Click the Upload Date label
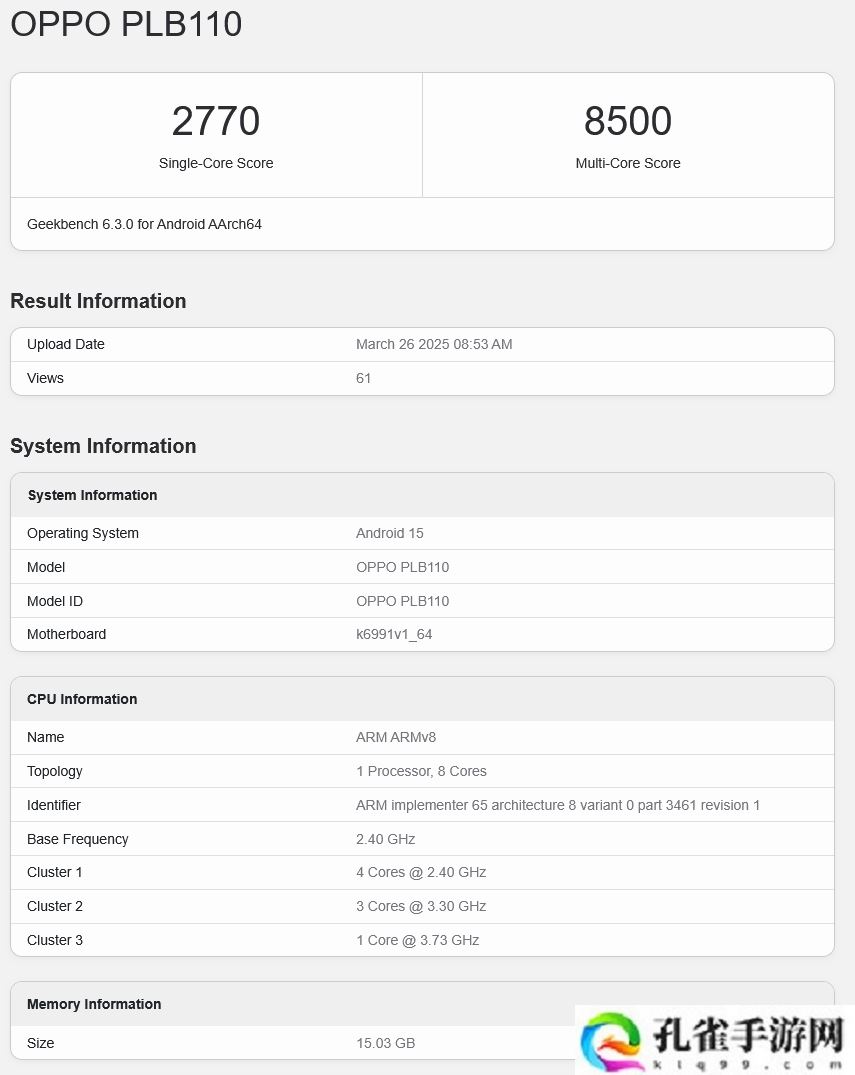 (66, 344)
